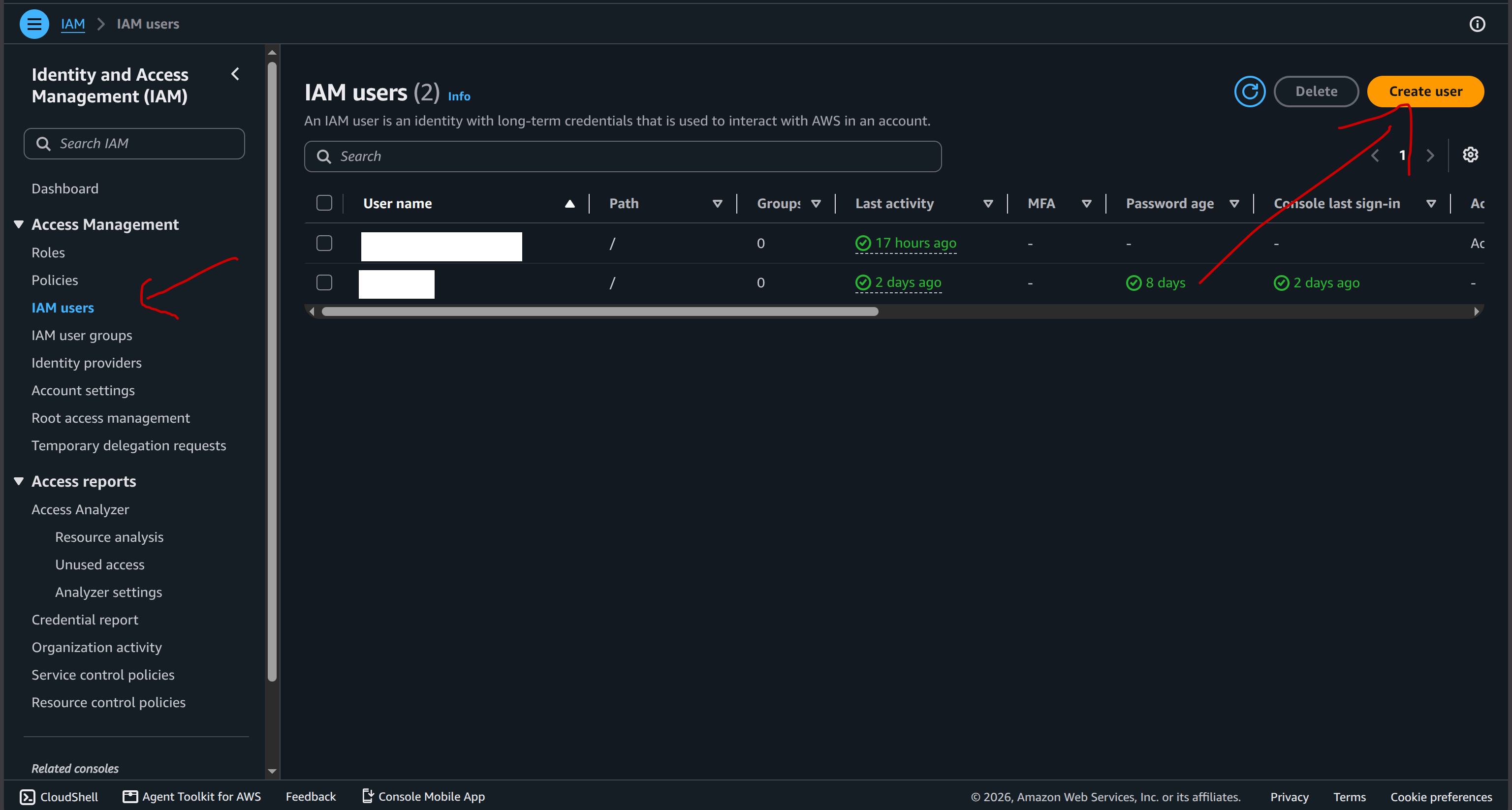Click magnifier icon in Search IAM box

click(43, 144)
